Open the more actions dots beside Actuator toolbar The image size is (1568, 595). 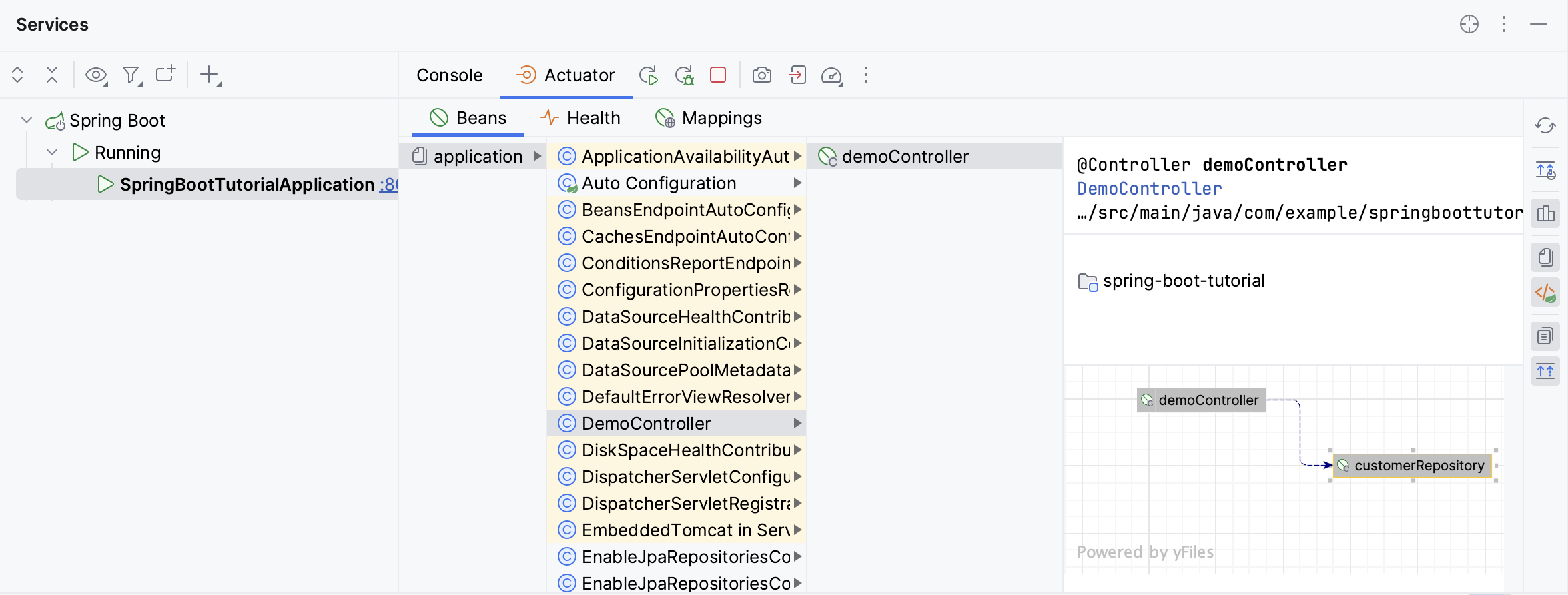click(x=866, y=75)
